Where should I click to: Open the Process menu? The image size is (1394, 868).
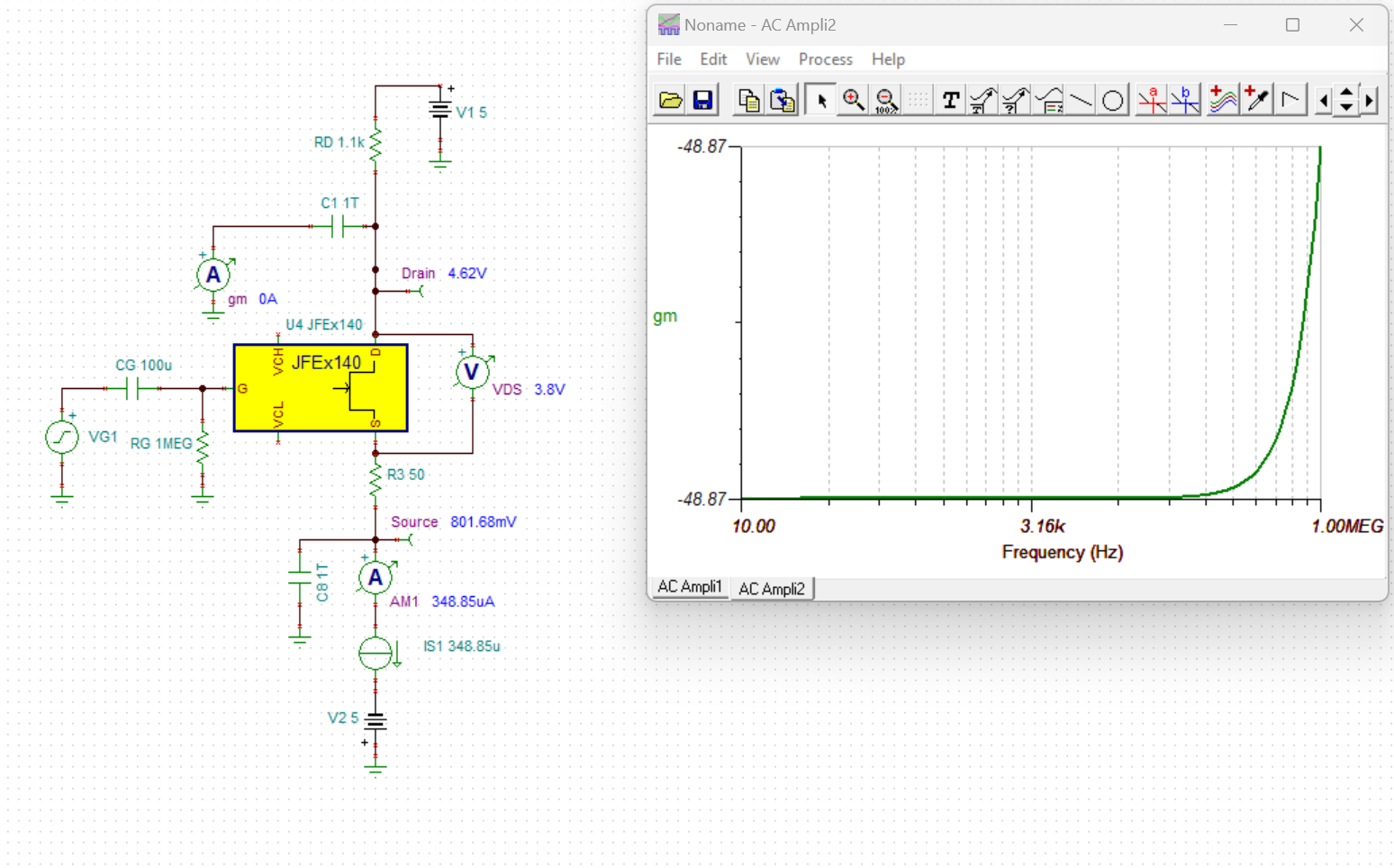pyautogui.click(x=826, y=59)
